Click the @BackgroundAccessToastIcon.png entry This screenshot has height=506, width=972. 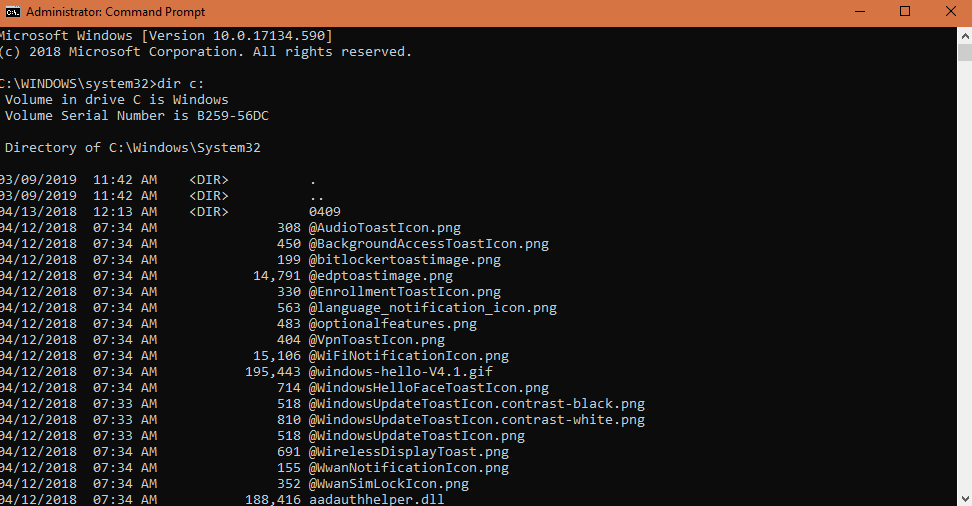(428, 244)
